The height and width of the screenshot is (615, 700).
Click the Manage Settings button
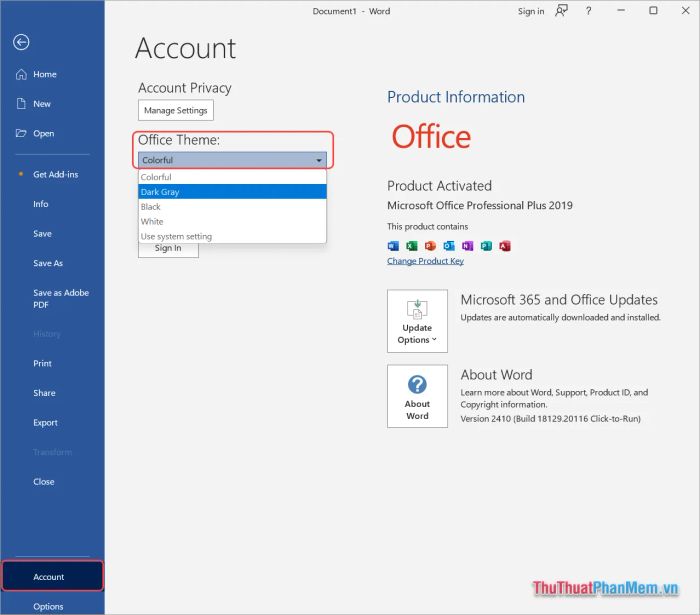point(176,110)
